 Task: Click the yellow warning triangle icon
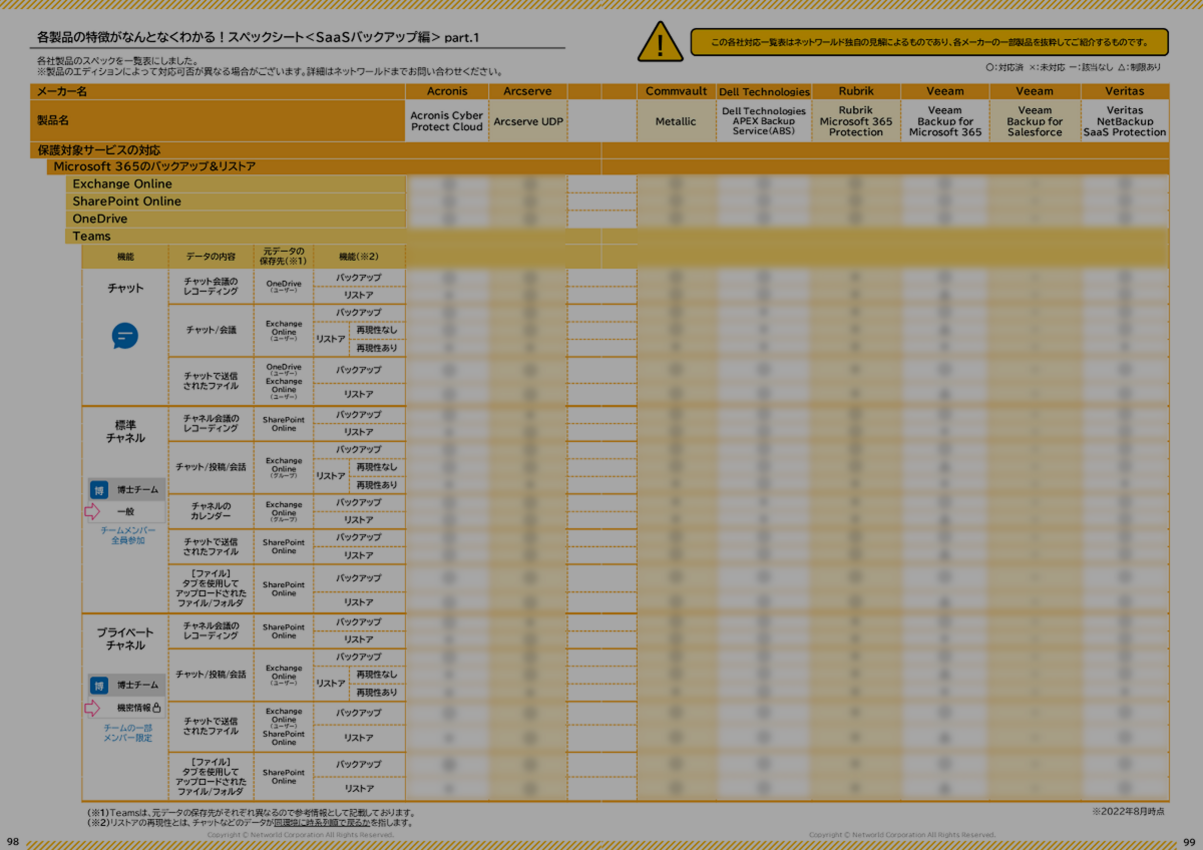pos(660,42)
